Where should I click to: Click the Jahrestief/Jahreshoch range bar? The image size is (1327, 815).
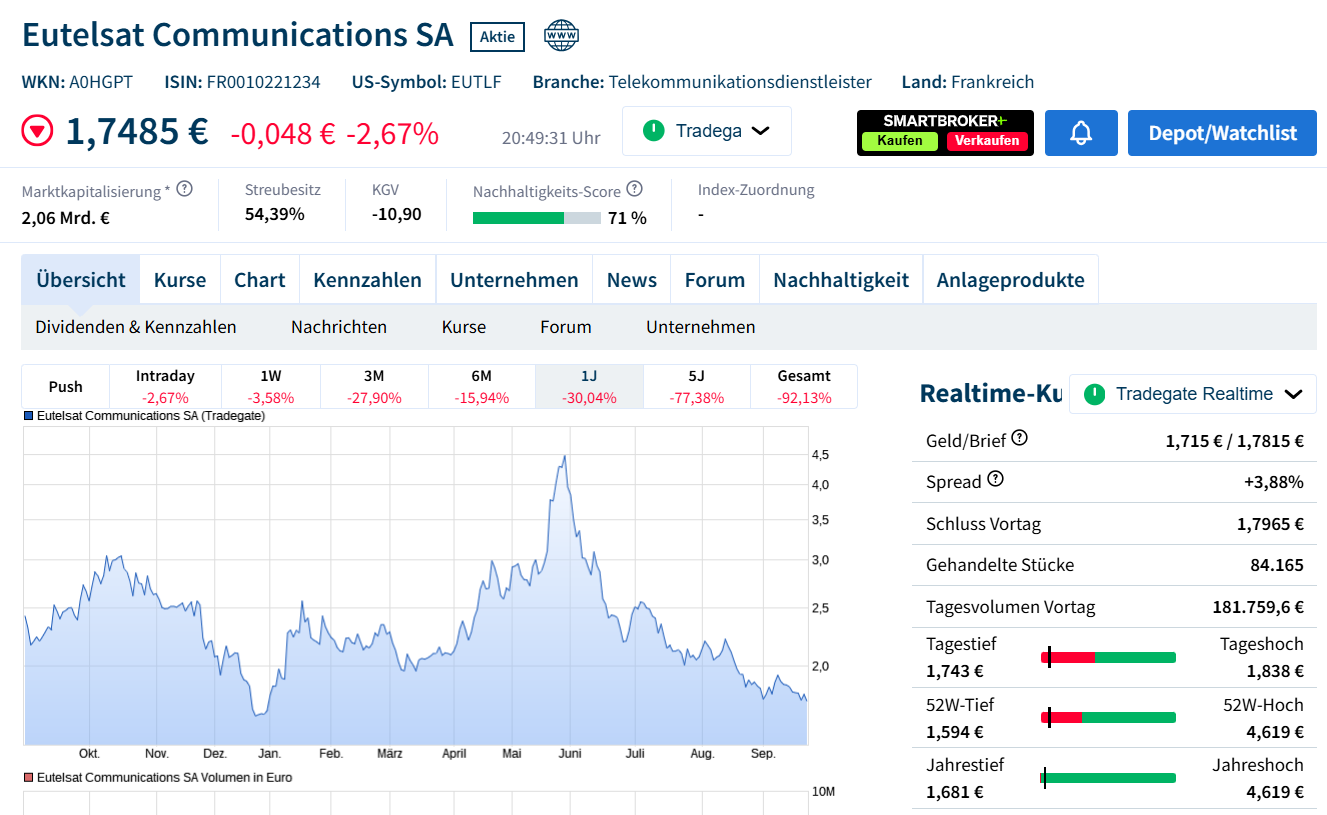click(1108, 777)
